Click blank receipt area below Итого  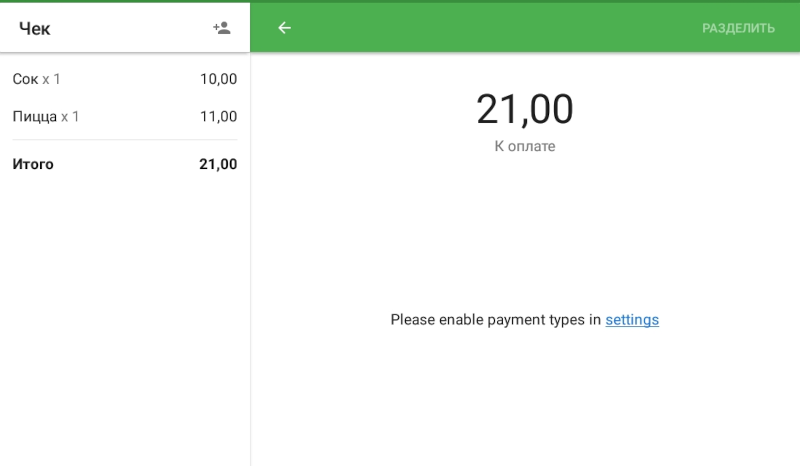[x=125, y=320]
